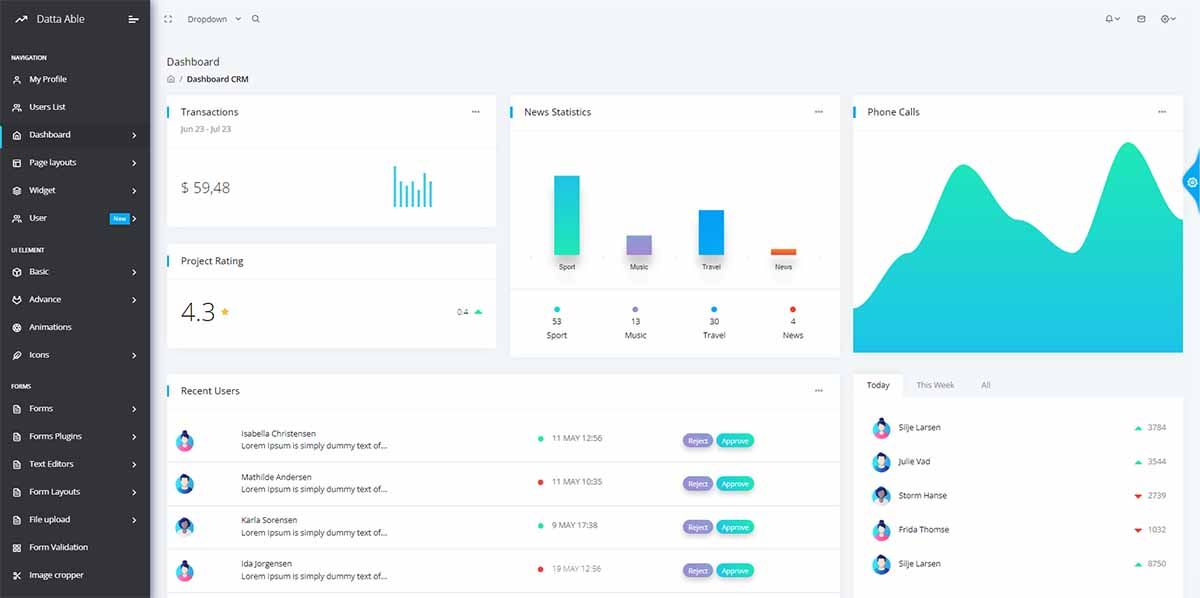Click Frida Thomse's 1032 value

click(x=1157, y=530)
